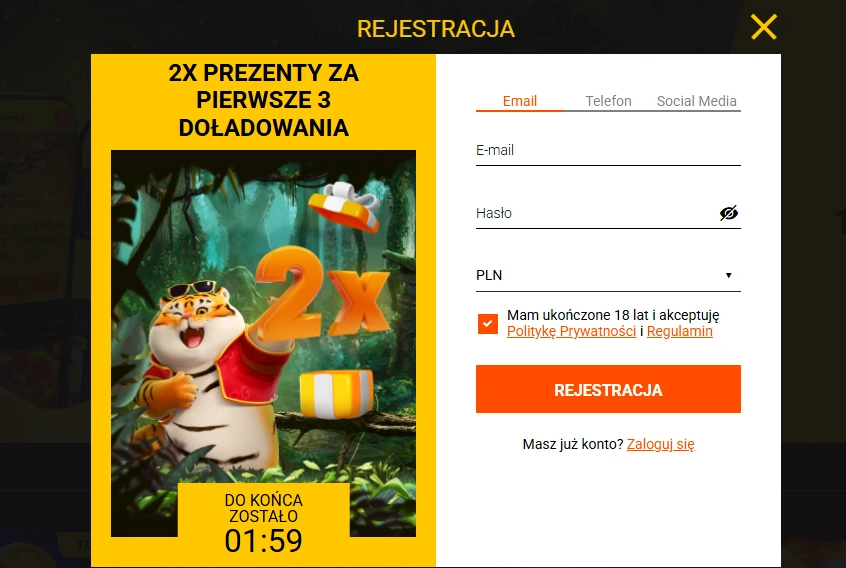This screenshot has width=846, height=568.
Task: Switch to the Social Media tab
Action: pos(697,101)
